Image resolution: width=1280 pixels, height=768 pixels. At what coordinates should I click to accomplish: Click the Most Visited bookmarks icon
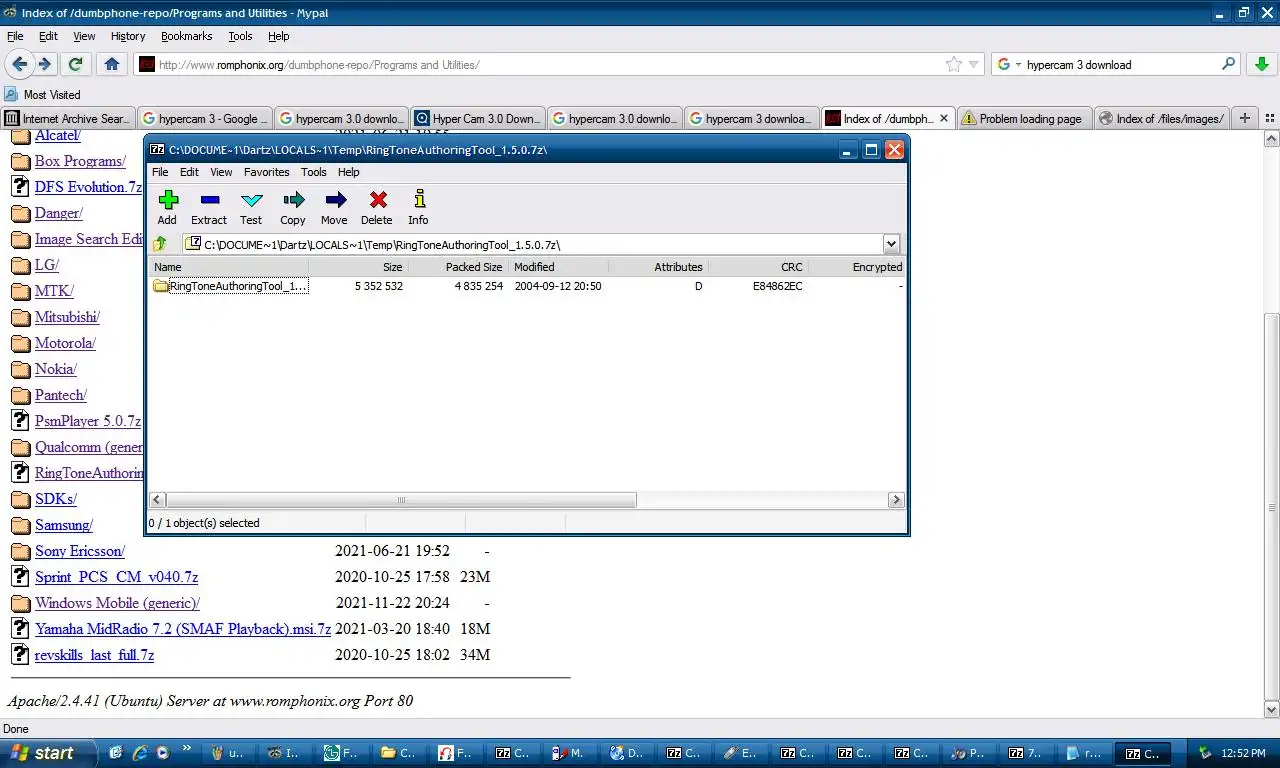tap(12, 95)
